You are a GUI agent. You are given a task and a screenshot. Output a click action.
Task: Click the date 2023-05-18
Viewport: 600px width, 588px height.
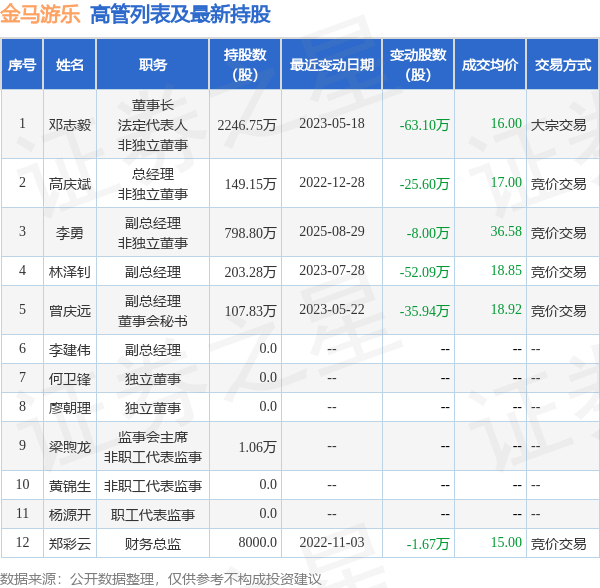(332, 123)
